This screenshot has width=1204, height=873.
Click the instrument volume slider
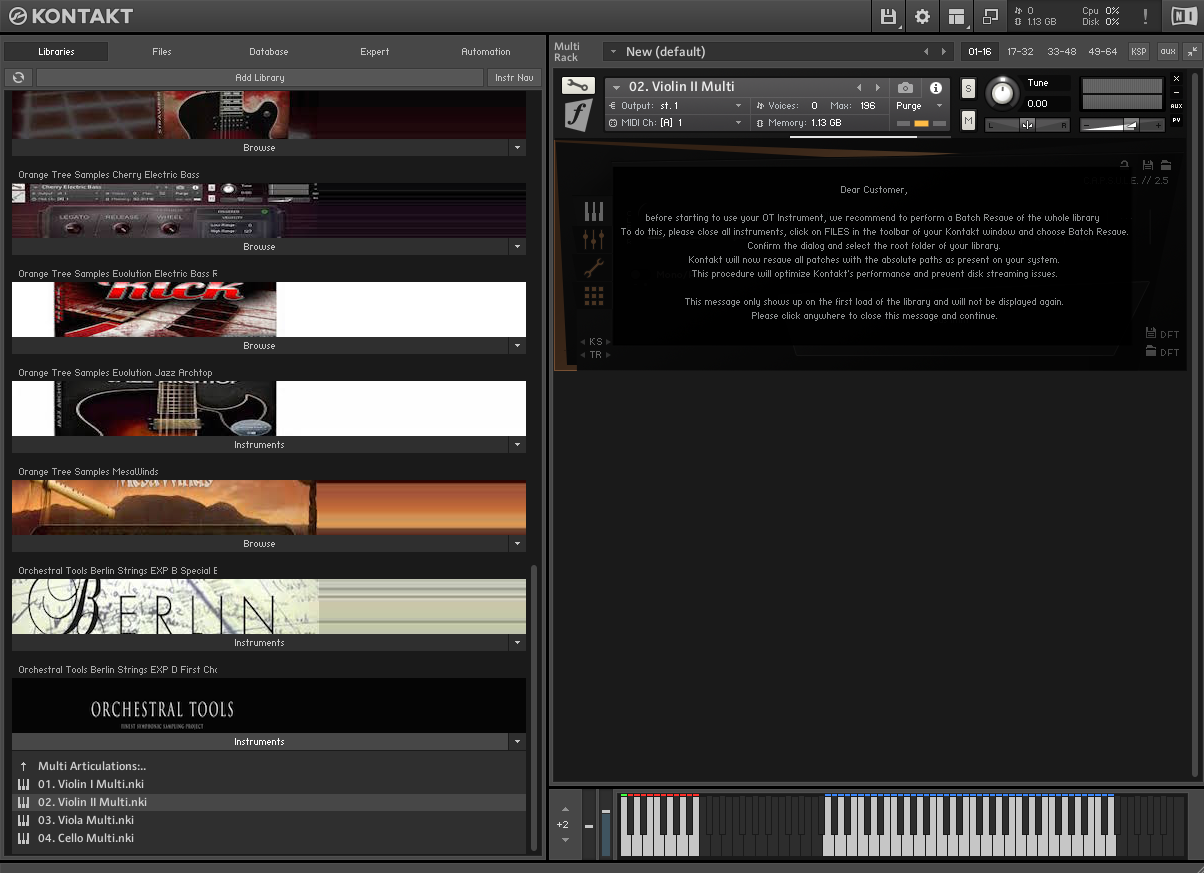point(1123,124)
